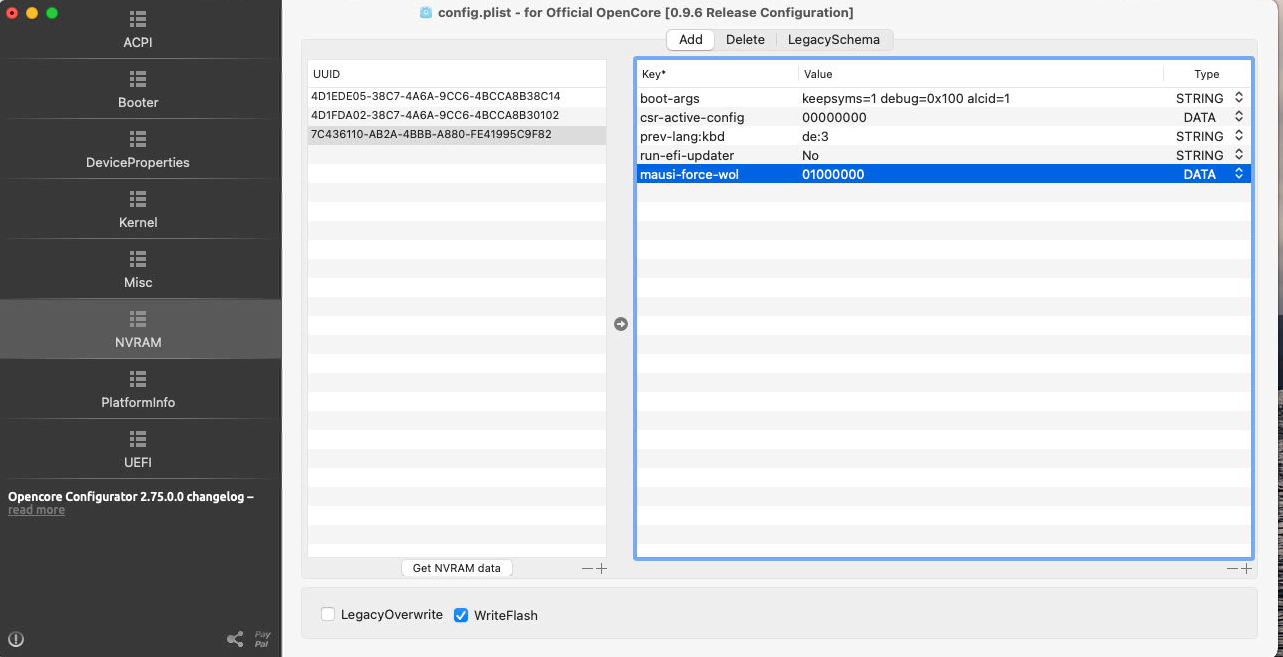This screenshot has width=1283, height=657.
Task: Add key with plus under key table
Action: 1246,568
